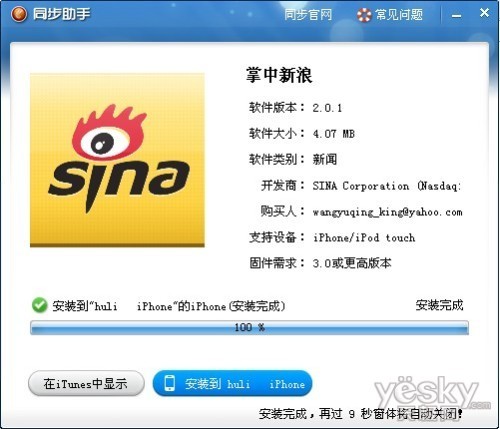Close the 同步助手 window
The width and height of the screenshot is (500, 429).
484,13
